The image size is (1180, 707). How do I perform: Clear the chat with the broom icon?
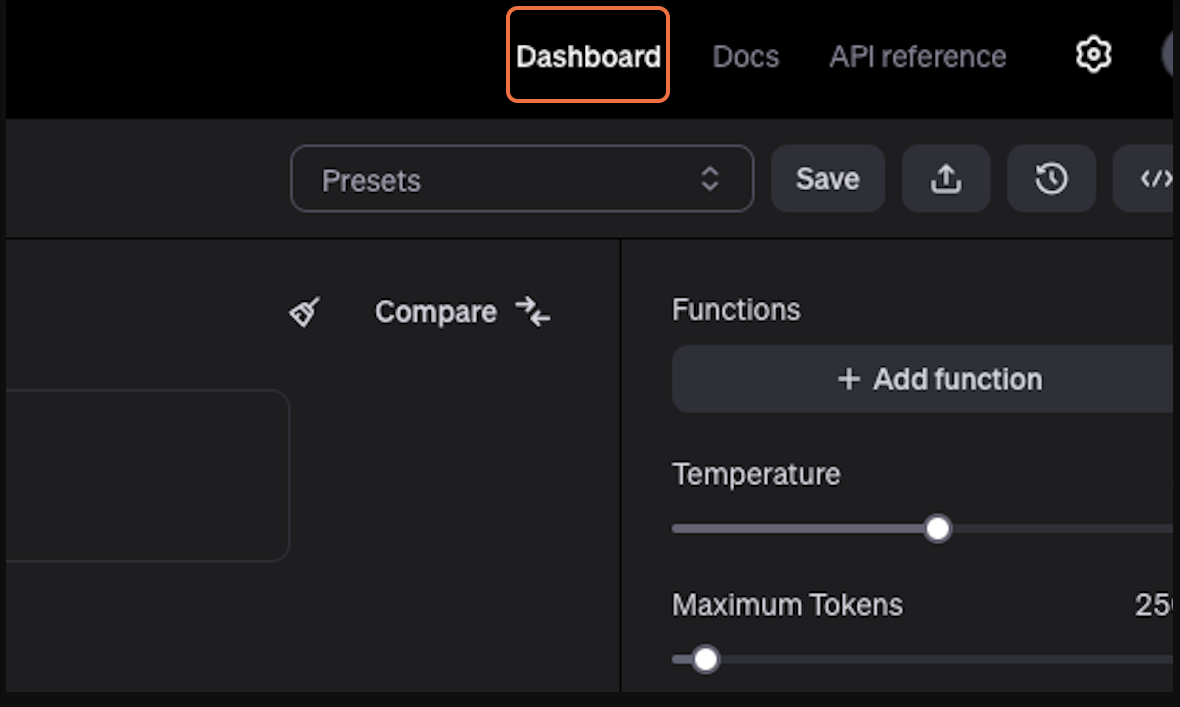coord(304,312)
